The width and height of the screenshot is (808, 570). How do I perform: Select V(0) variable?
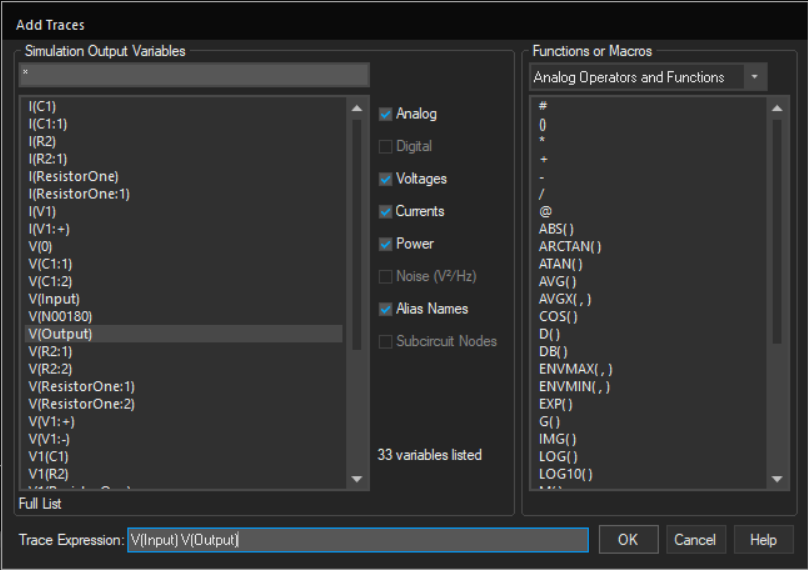click(x=40, y=246)
